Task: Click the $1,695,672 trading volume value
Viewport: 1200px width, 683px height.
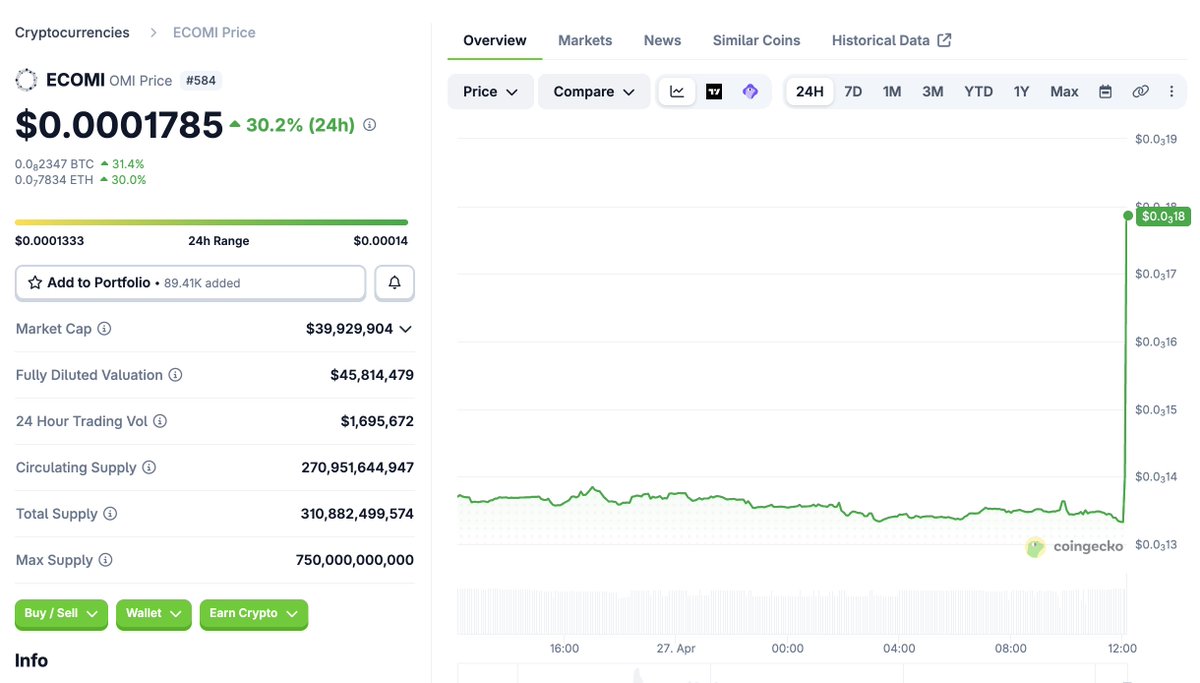Action: coord(377,421)
